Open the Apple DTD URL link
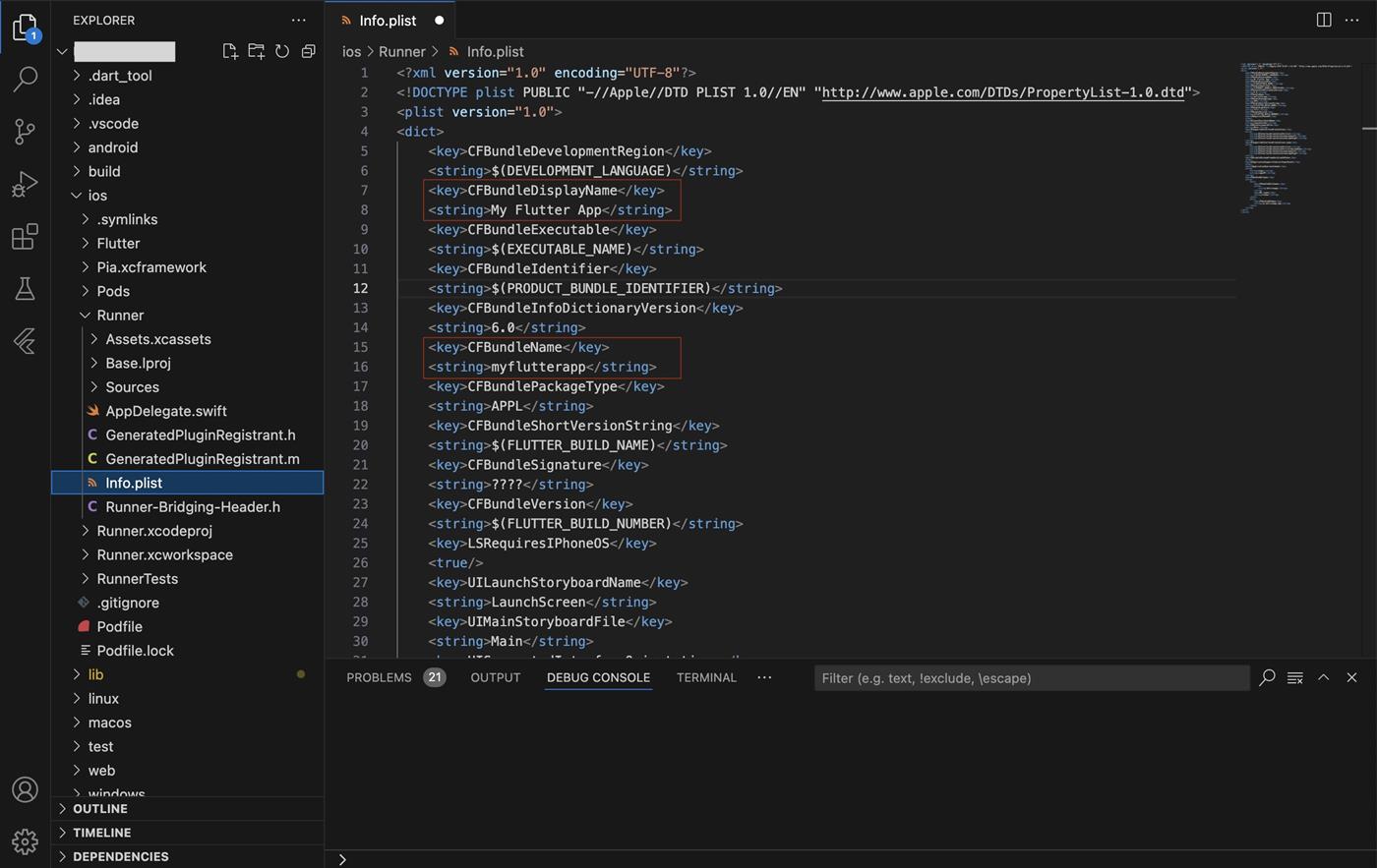Viewport: 1377px width, 868px height. (1003, 92)
